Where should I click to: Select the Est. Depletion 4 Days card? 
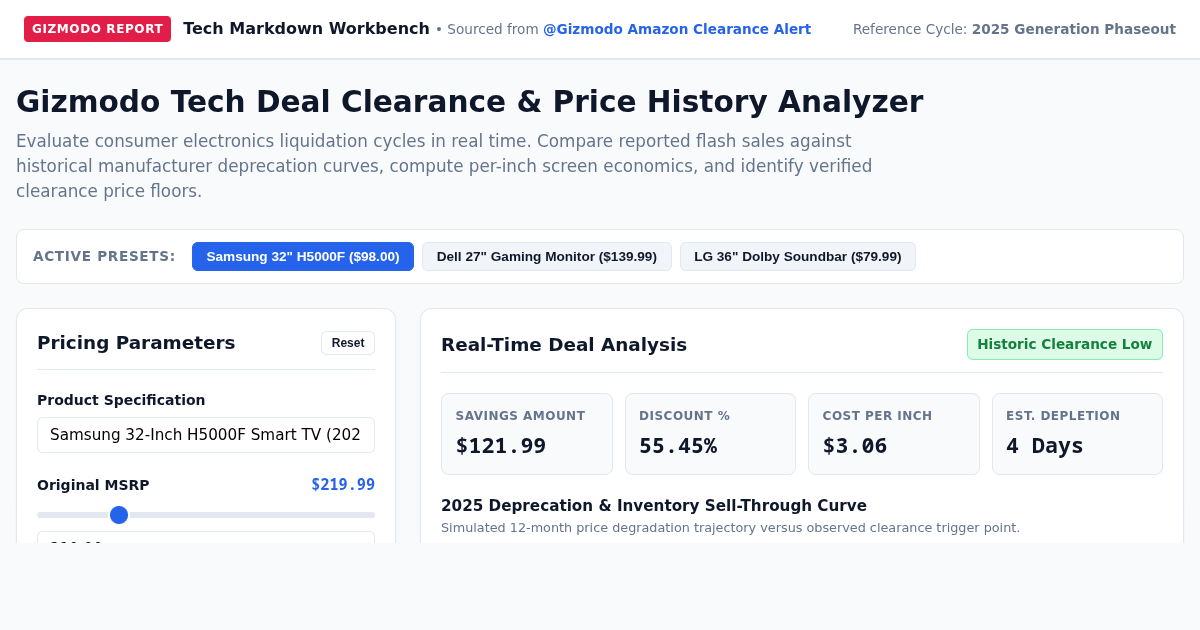point(1077,434)
